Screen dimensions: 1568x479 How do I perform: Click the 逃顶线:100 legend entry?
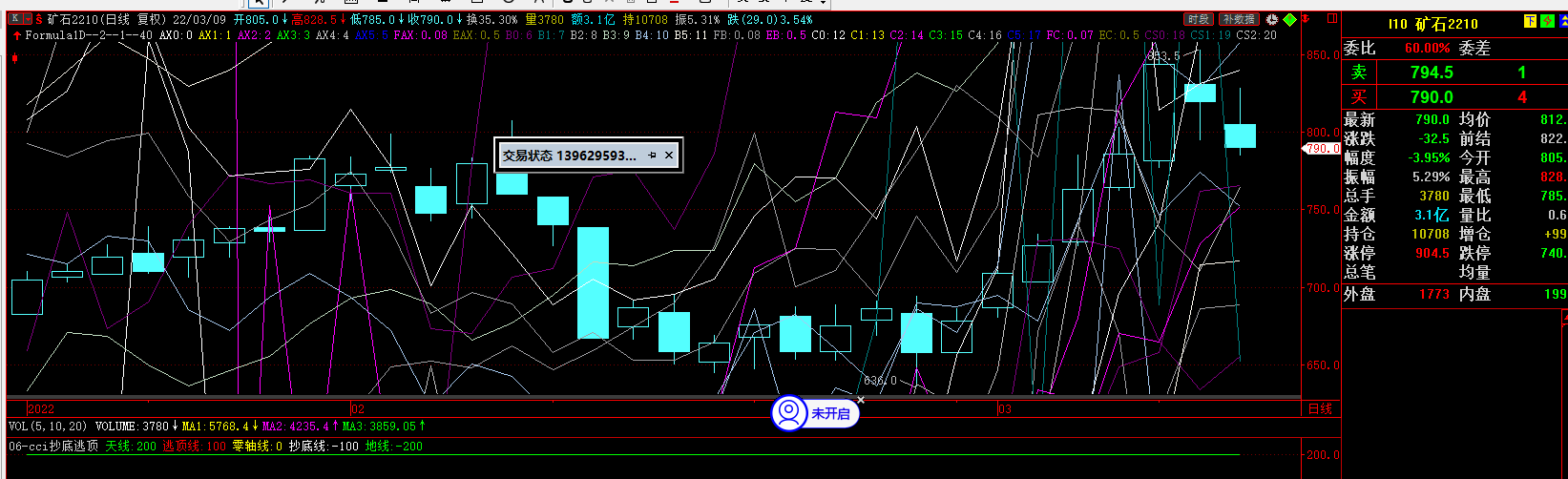click(x=194, y=446)
